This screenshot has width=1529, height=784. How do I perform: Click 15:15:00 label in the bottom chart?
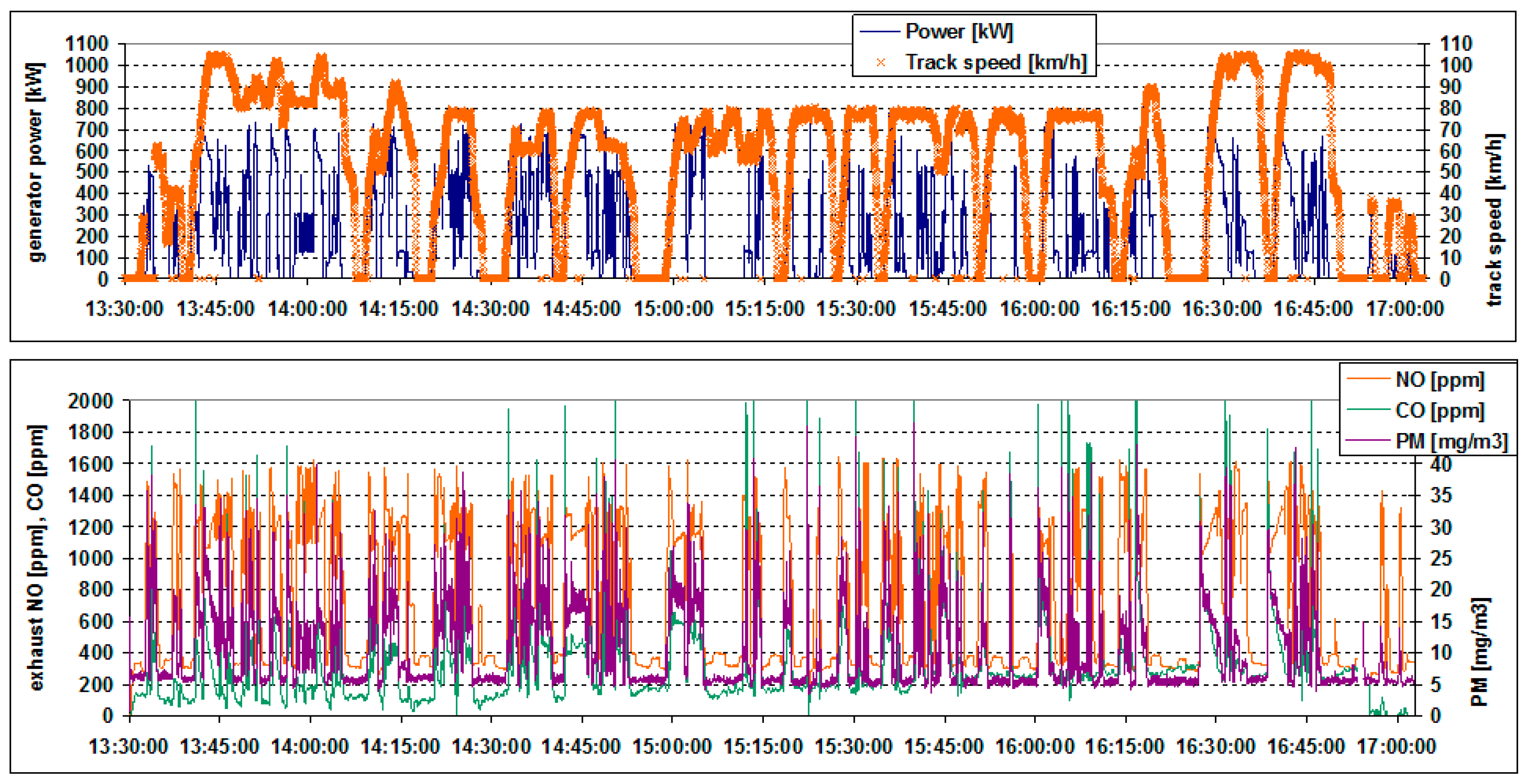click(763, 746)
